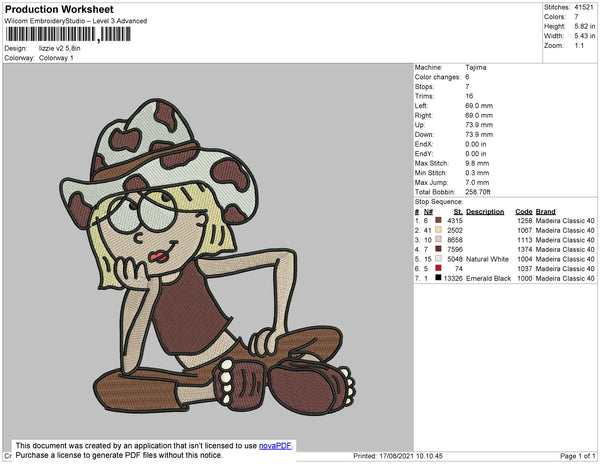Click the black swatch for stop 7

[x=439, y=278]
